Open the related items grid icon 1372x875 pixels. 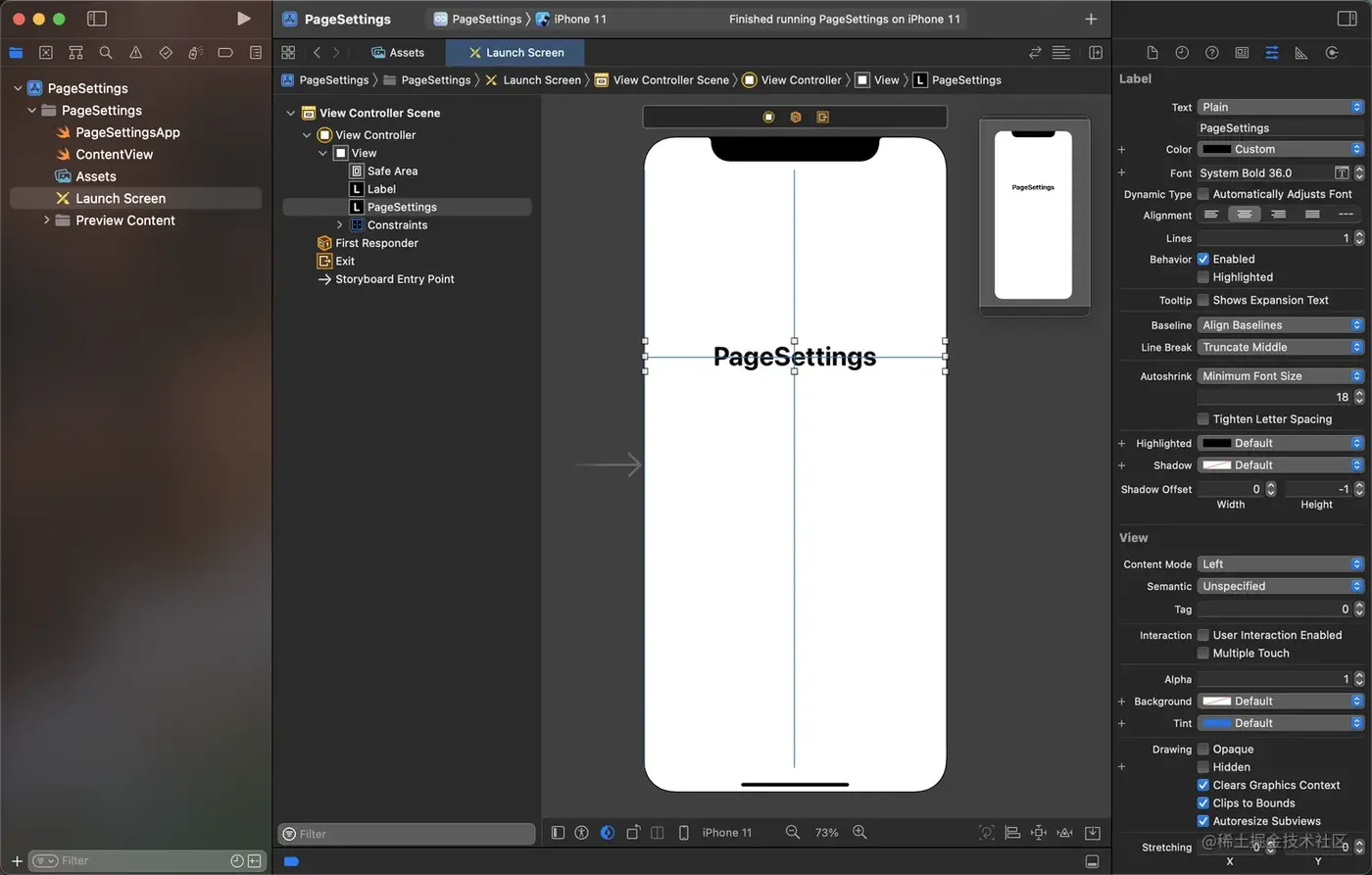click(x=288, y=53)
